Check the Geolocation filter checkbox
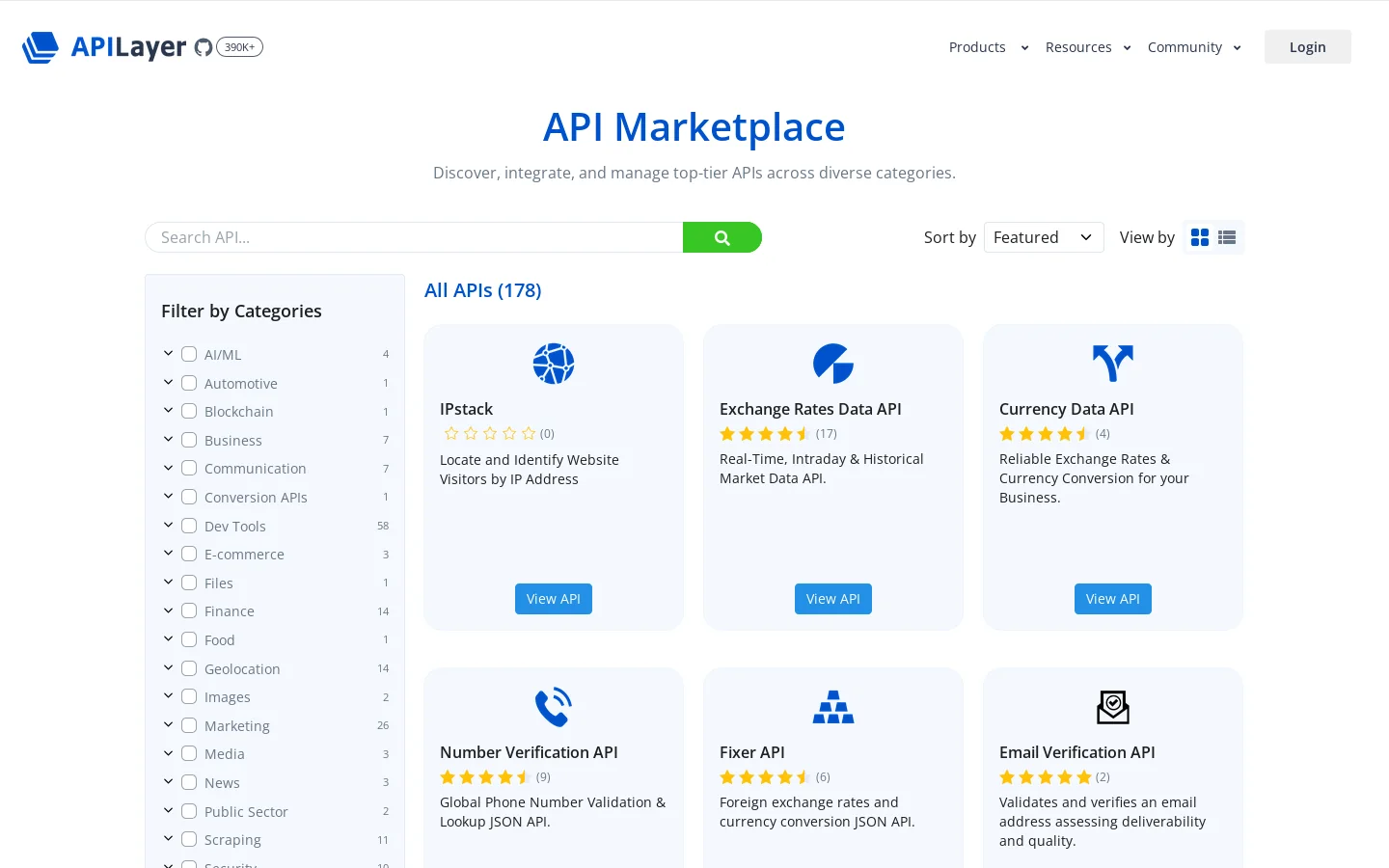Screen dimensions: 1389x868 (x=189, y=668)
